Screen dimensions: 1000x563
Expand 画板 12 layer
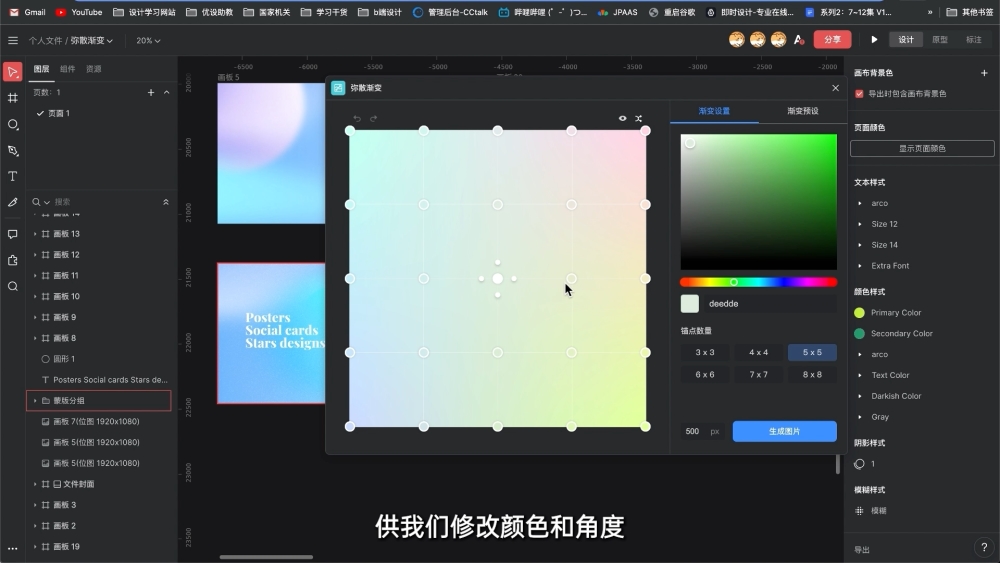pos(35,255)
